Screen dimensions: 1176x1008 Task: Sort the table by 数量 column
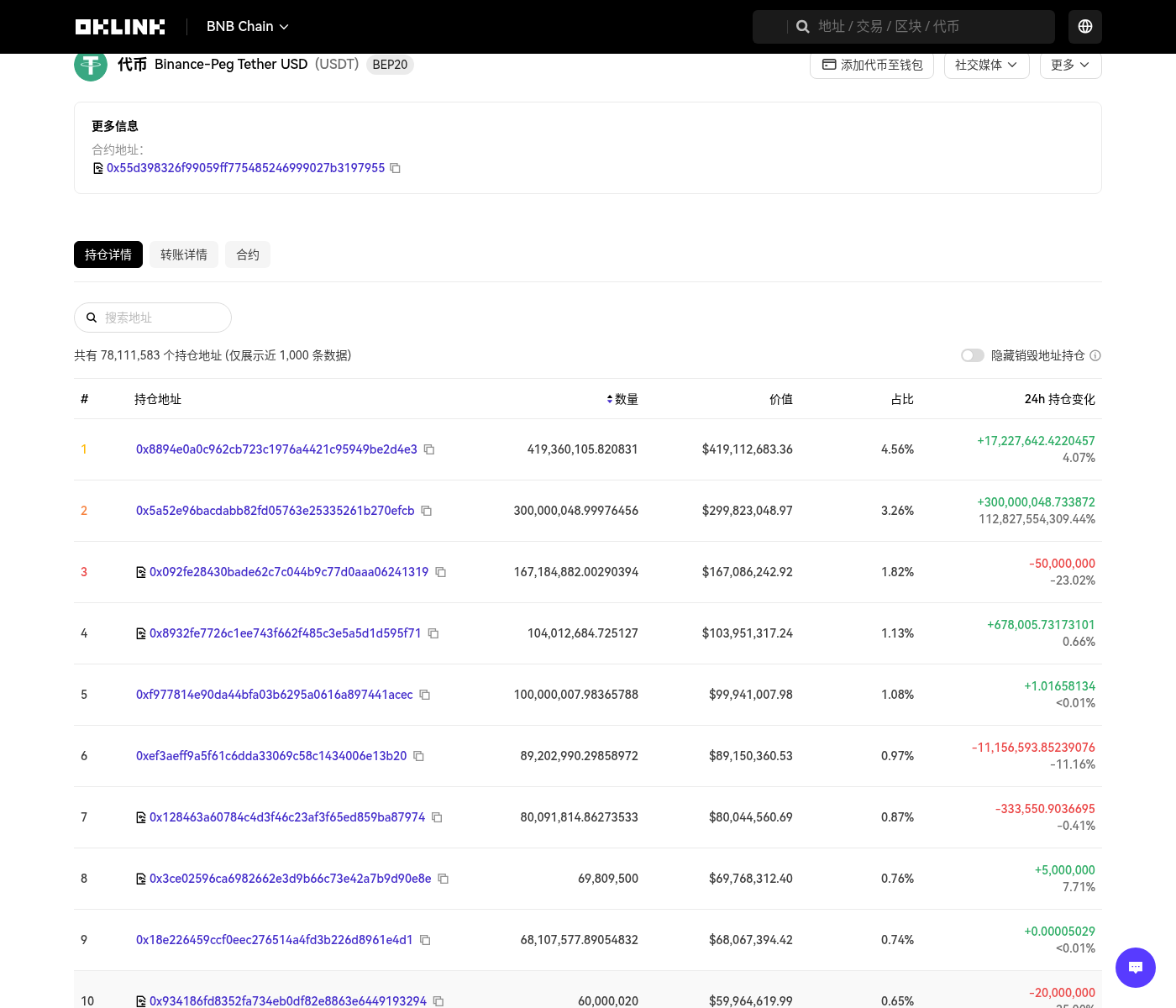click(x=622, y=399)
